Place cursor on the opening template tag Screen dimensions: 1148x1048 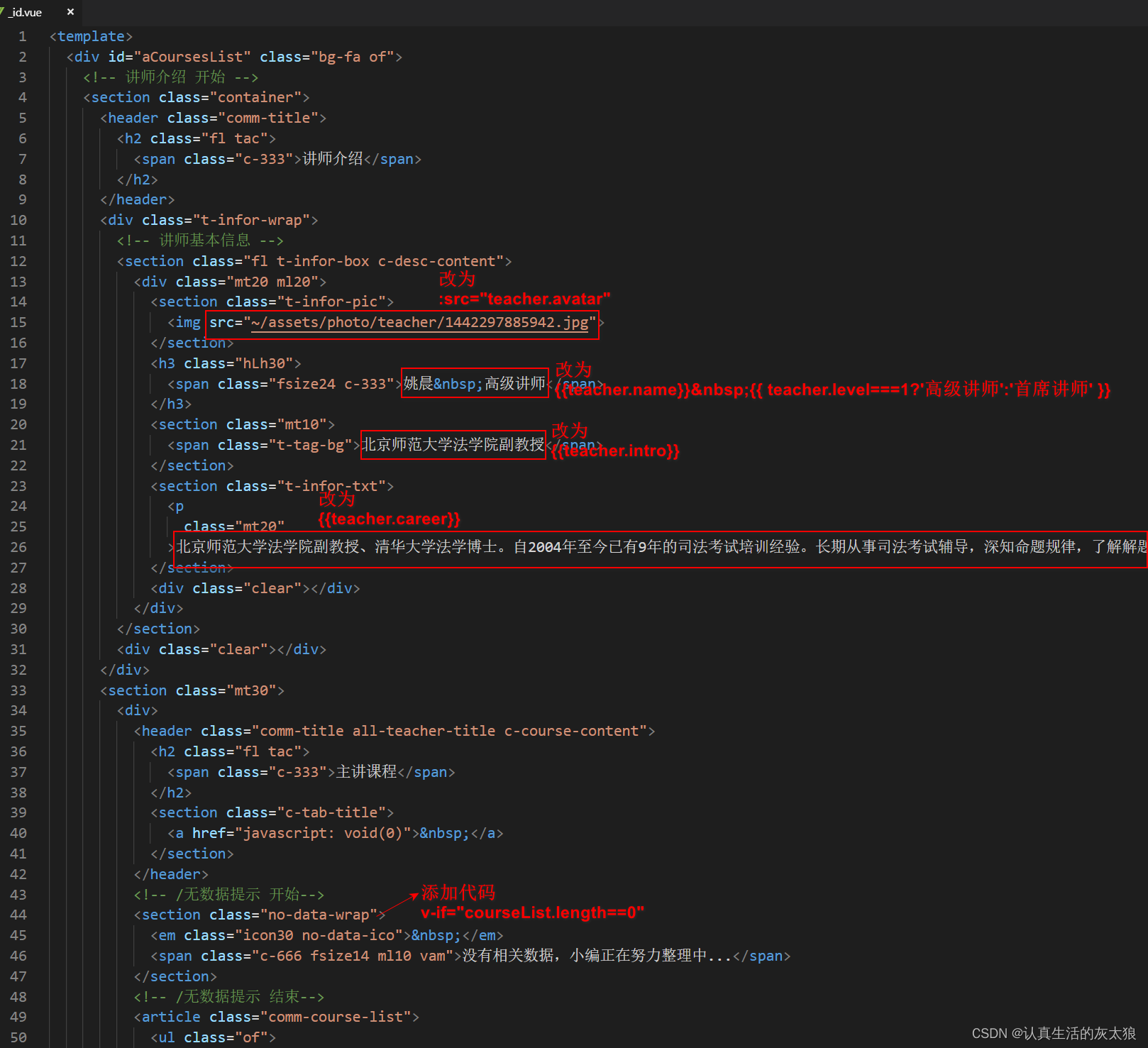(91, 36)
